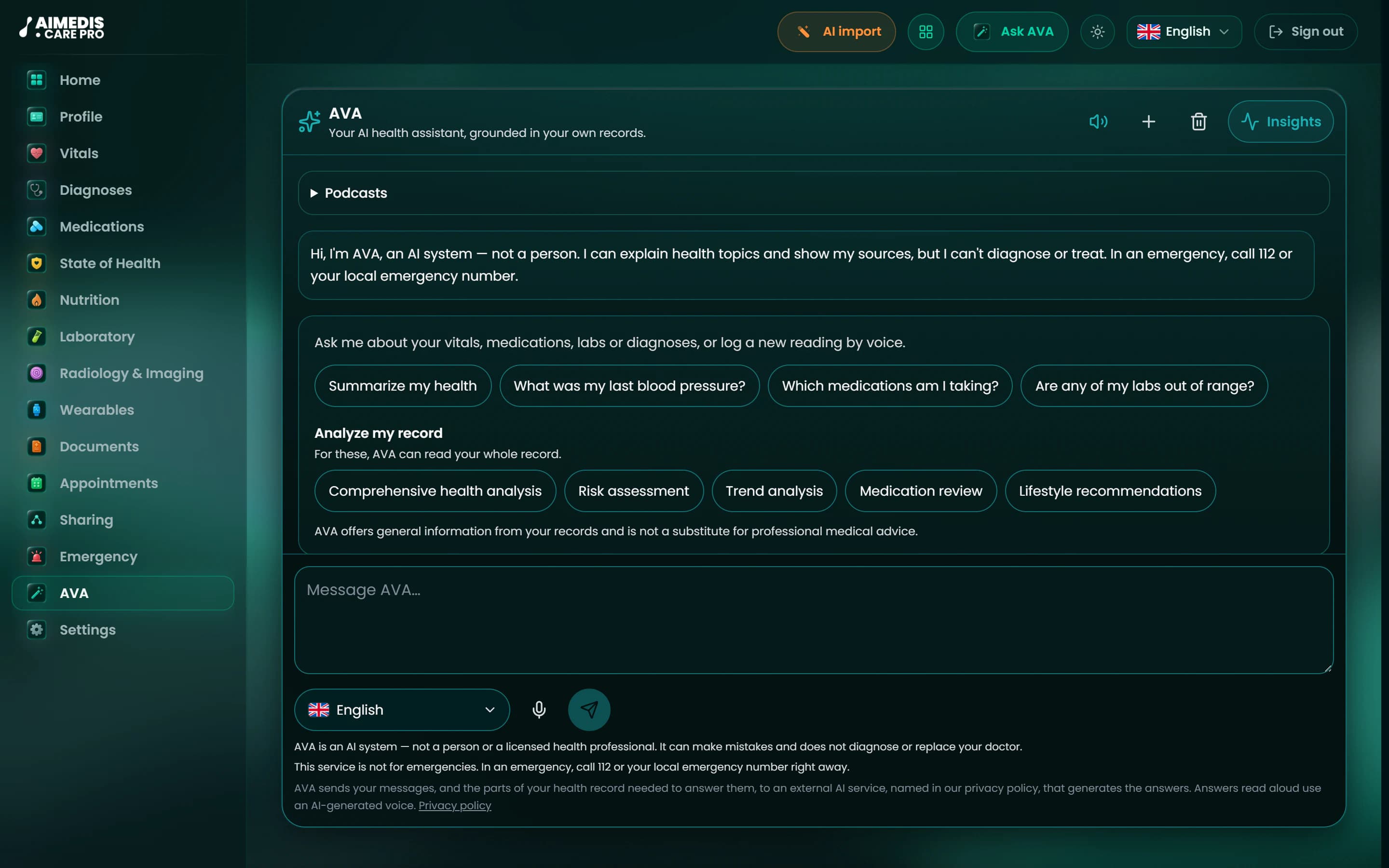
Task: Choose 'What was my last blood pressure?' suggestion
Action: pos(629,386)
